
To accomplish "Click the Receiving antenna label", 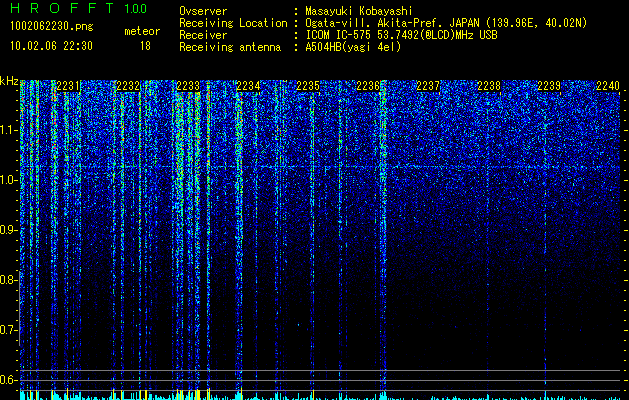I will point(230,47).
